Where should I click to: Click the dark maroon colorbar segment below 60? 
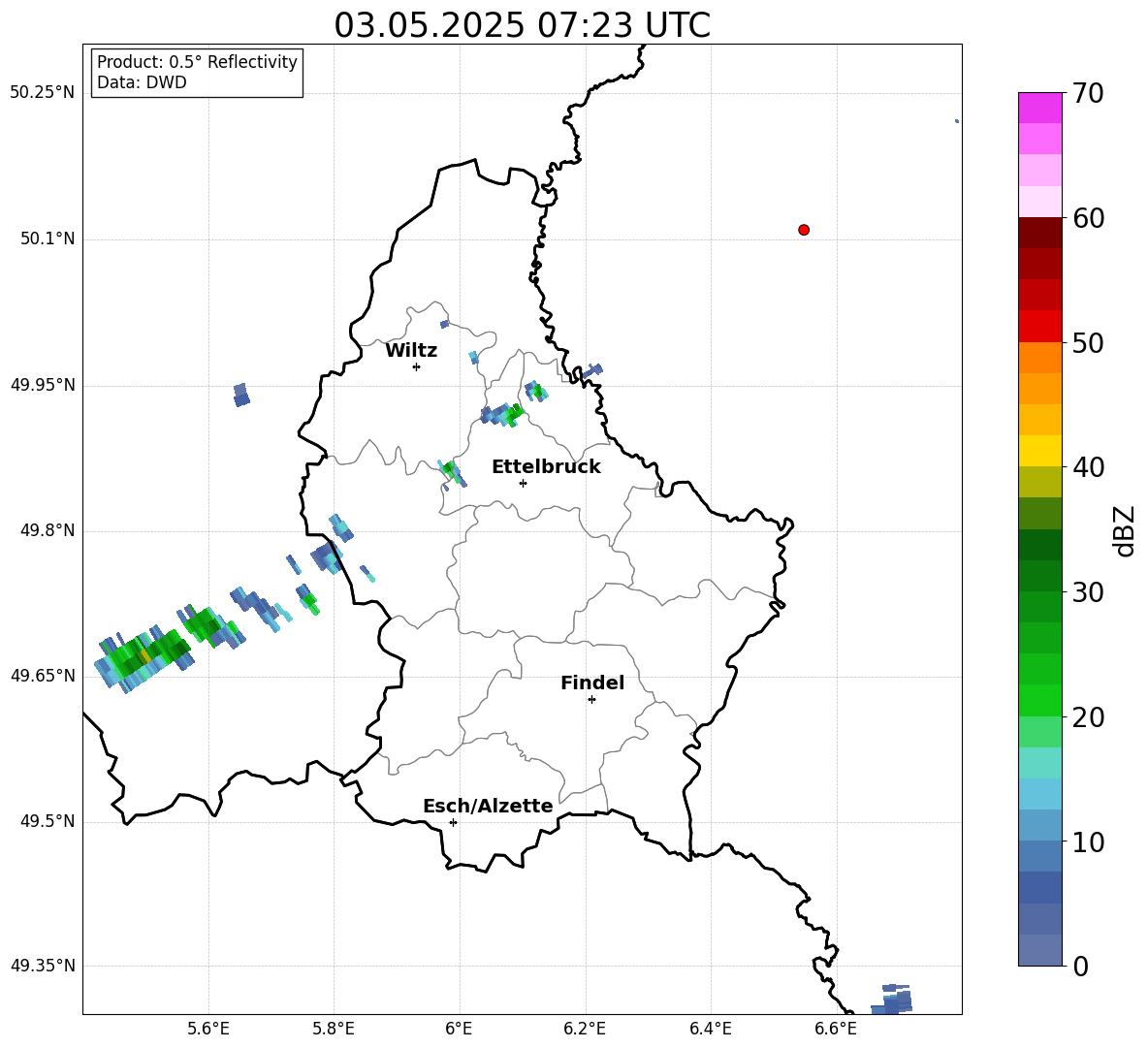[1039, 233]
